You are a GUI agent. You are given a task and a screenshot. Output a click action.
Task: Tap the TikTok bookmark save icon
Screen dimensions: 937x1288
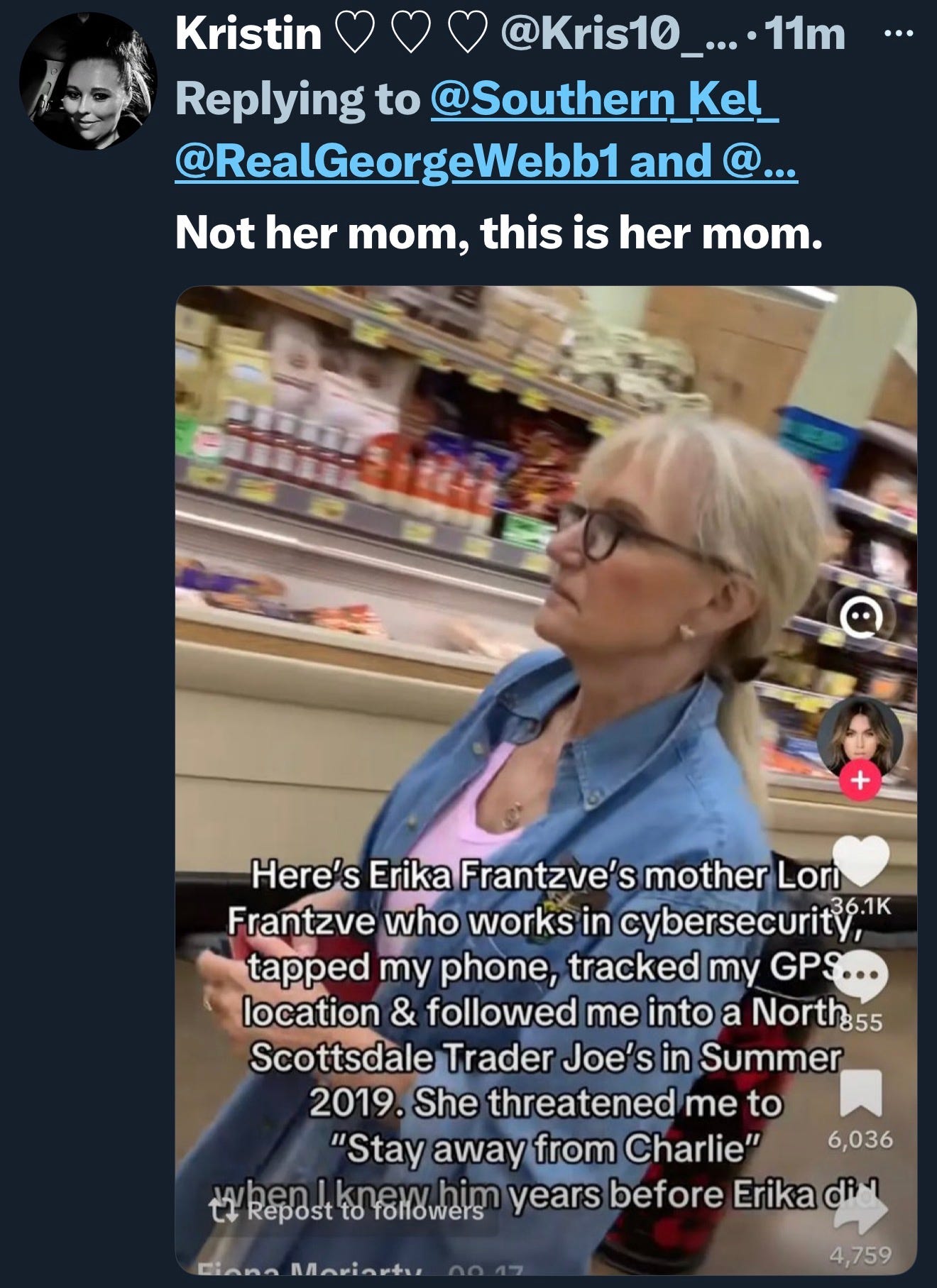click(860, 1093)
